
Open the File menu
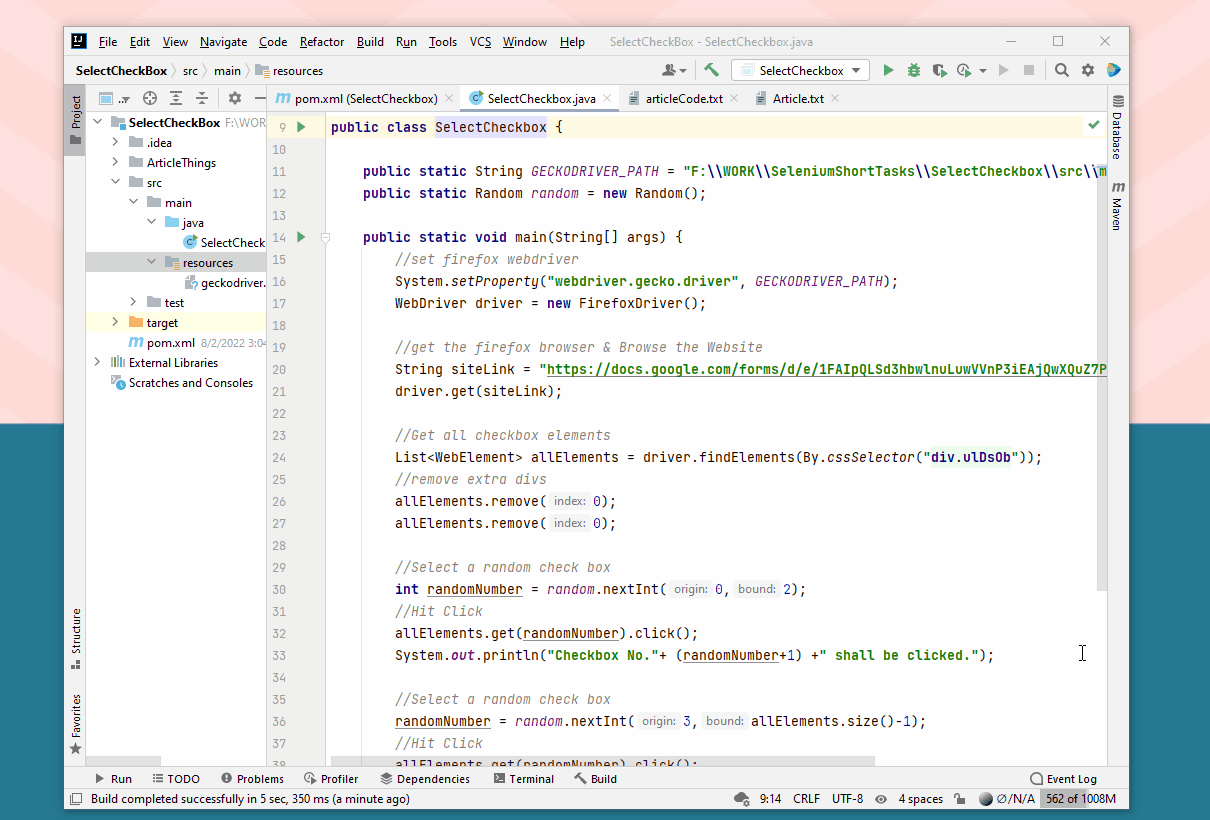[x=108, y=42]
